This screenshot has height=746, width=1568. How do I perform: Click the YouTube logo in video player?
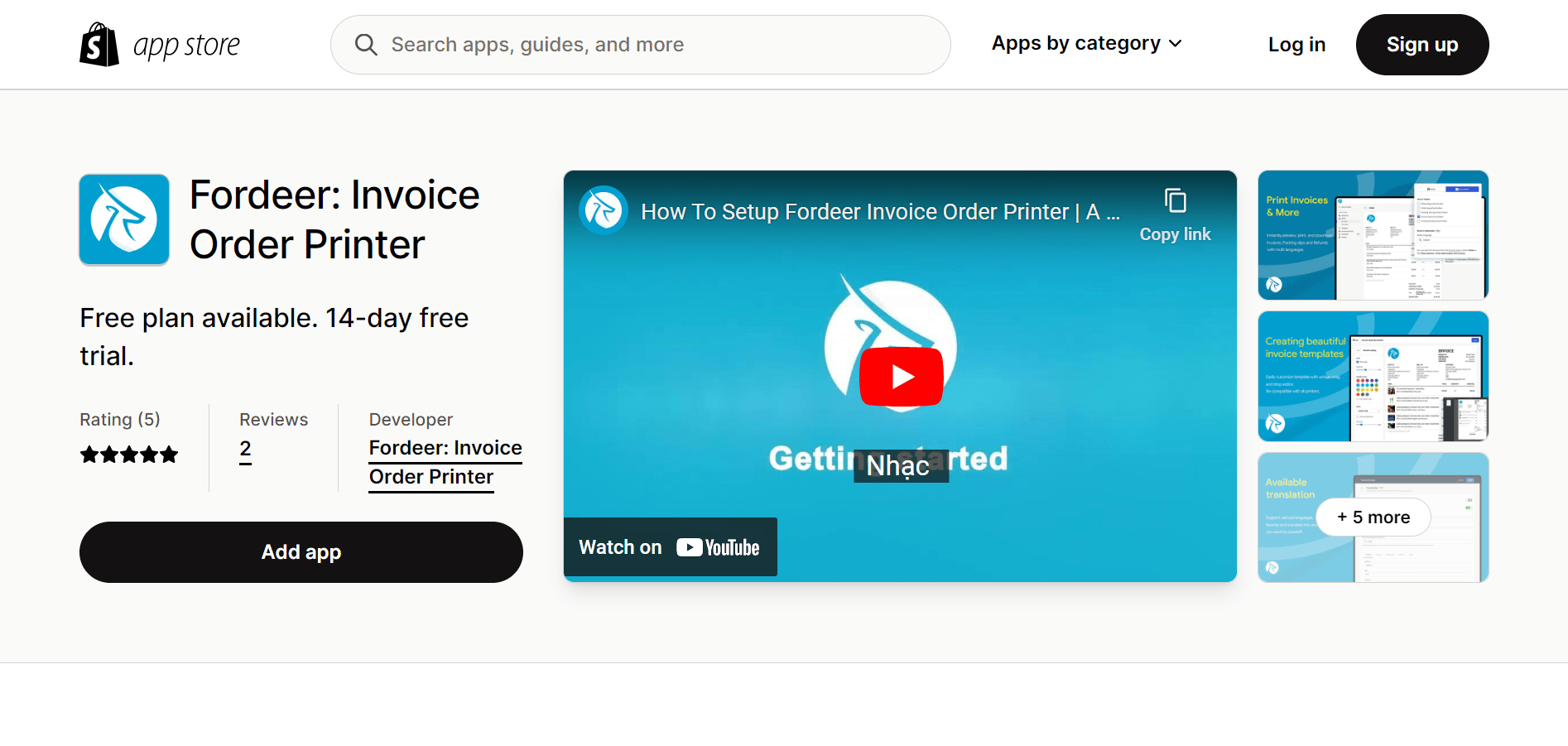[718, 547]
